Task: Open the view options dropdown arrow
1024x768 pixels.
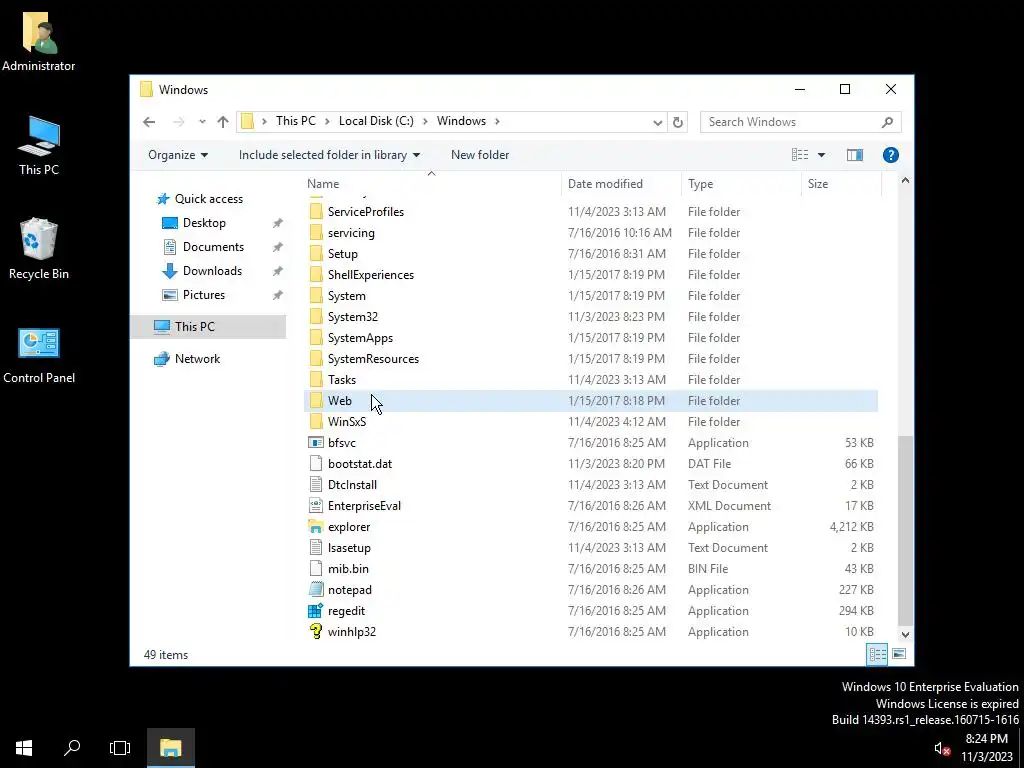Action: (x=822, y=155)
